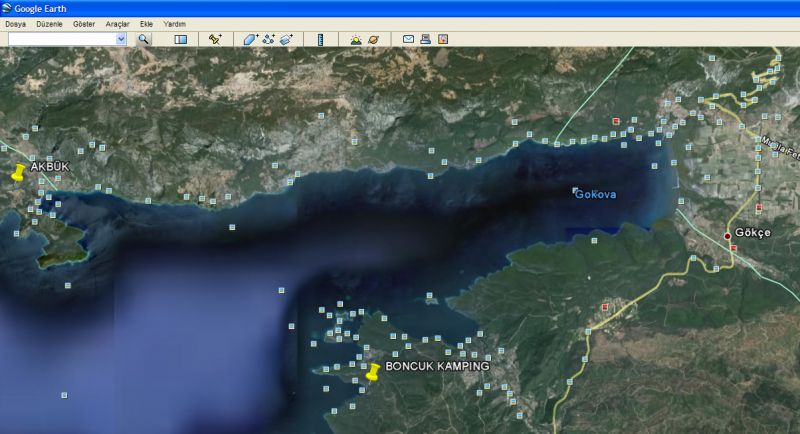Image resolution: width=800 pixels, height=434 pixels.
Task: Toggle the sidebar panel icon
Action: pyautogui.click(x=181, y=39)
